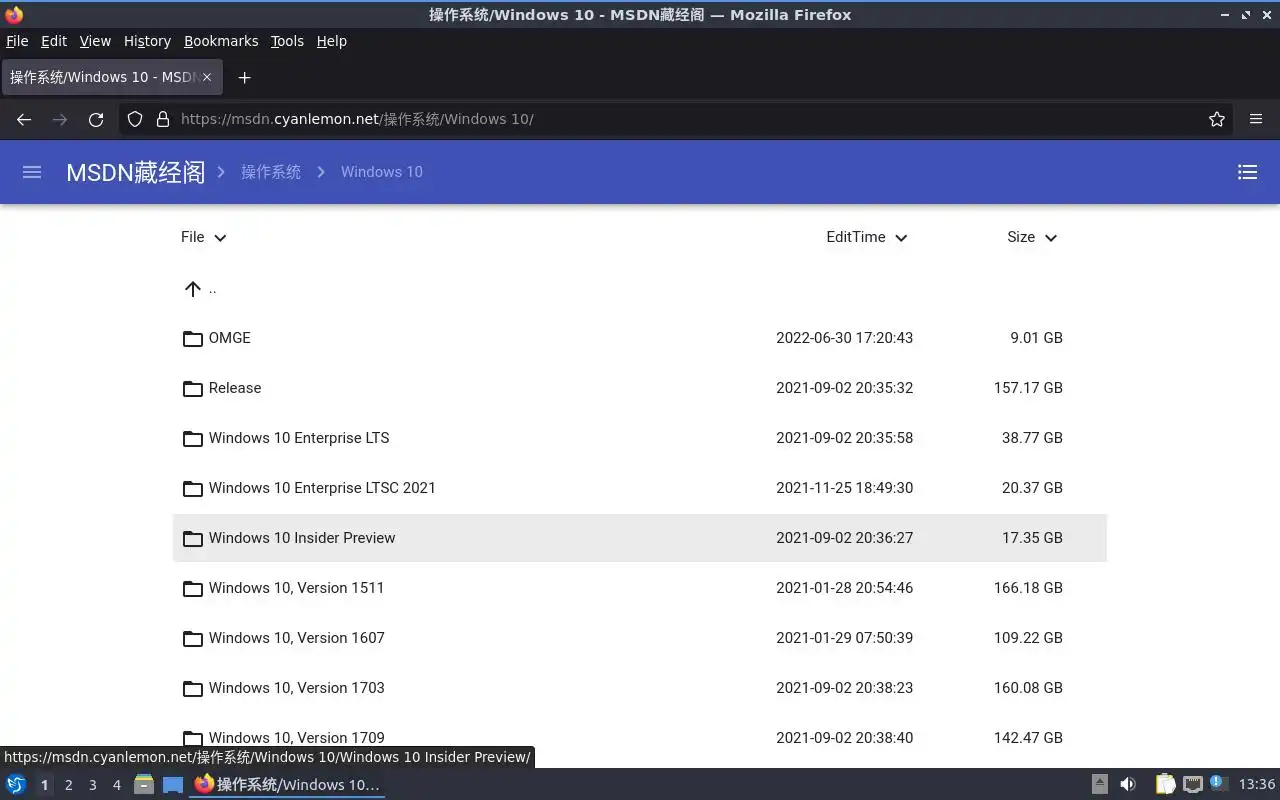
Task: Click the Insider Preview folder icon
Action: tap(193, 538)
